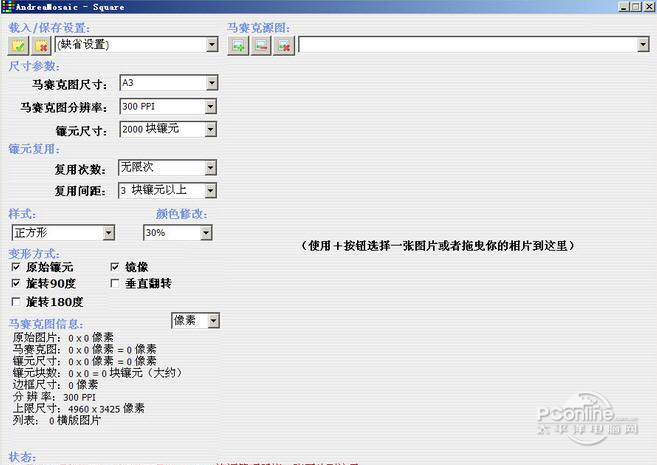Open the 马赛克图尺寸 A3 dropdown

coord(212,83)
